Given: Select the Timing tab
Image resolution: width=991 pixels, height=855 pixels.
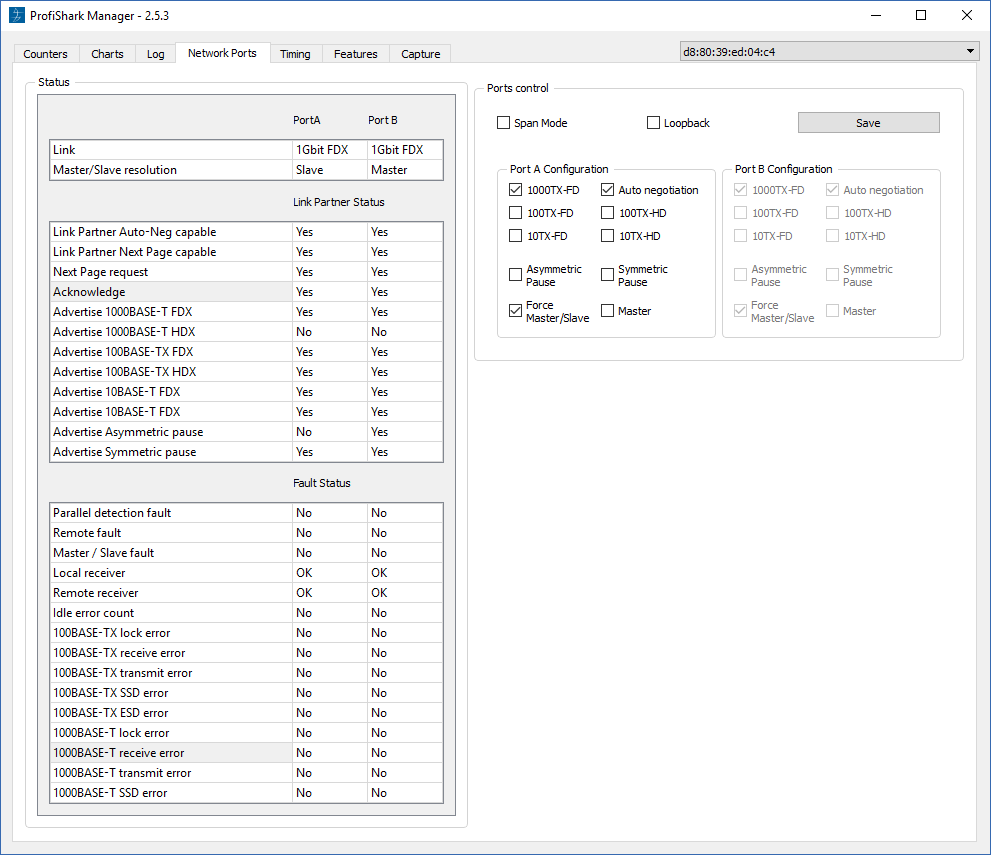Looking at the screenshot, I should coord(295,54).
